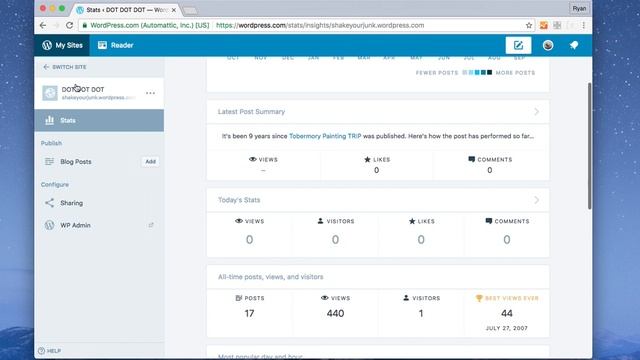Click Today's Visitors count
Viewport: 640px width, 360px height.
pyautogui.click(x=335, y=240)
